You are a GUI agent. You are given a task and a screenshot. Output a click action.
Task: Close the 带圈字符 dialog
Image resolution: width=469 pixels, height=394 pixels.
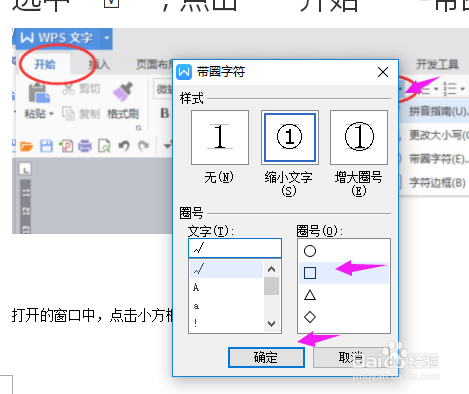click(383, 72)
